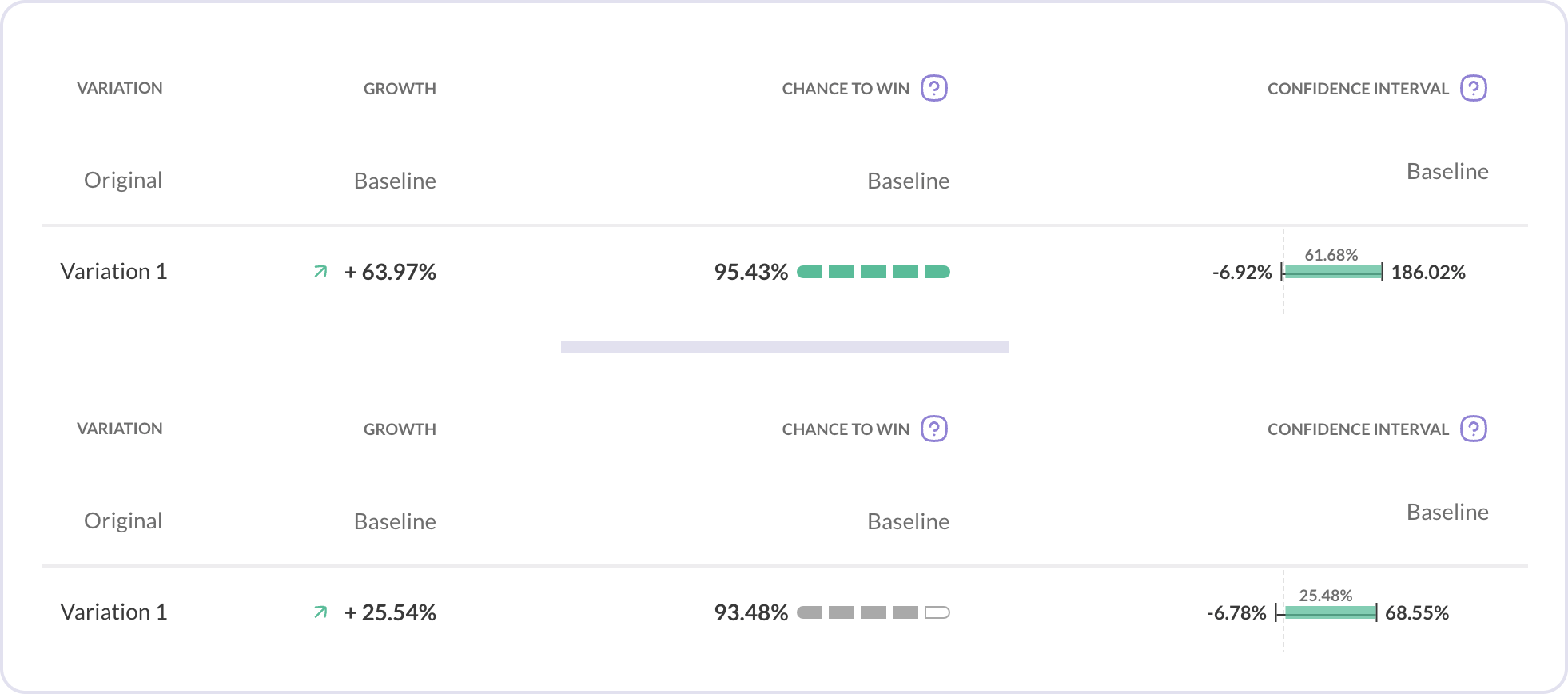Open the bottom Confidence Interval help icon
1568x694 pixels.
point(1473,429)
